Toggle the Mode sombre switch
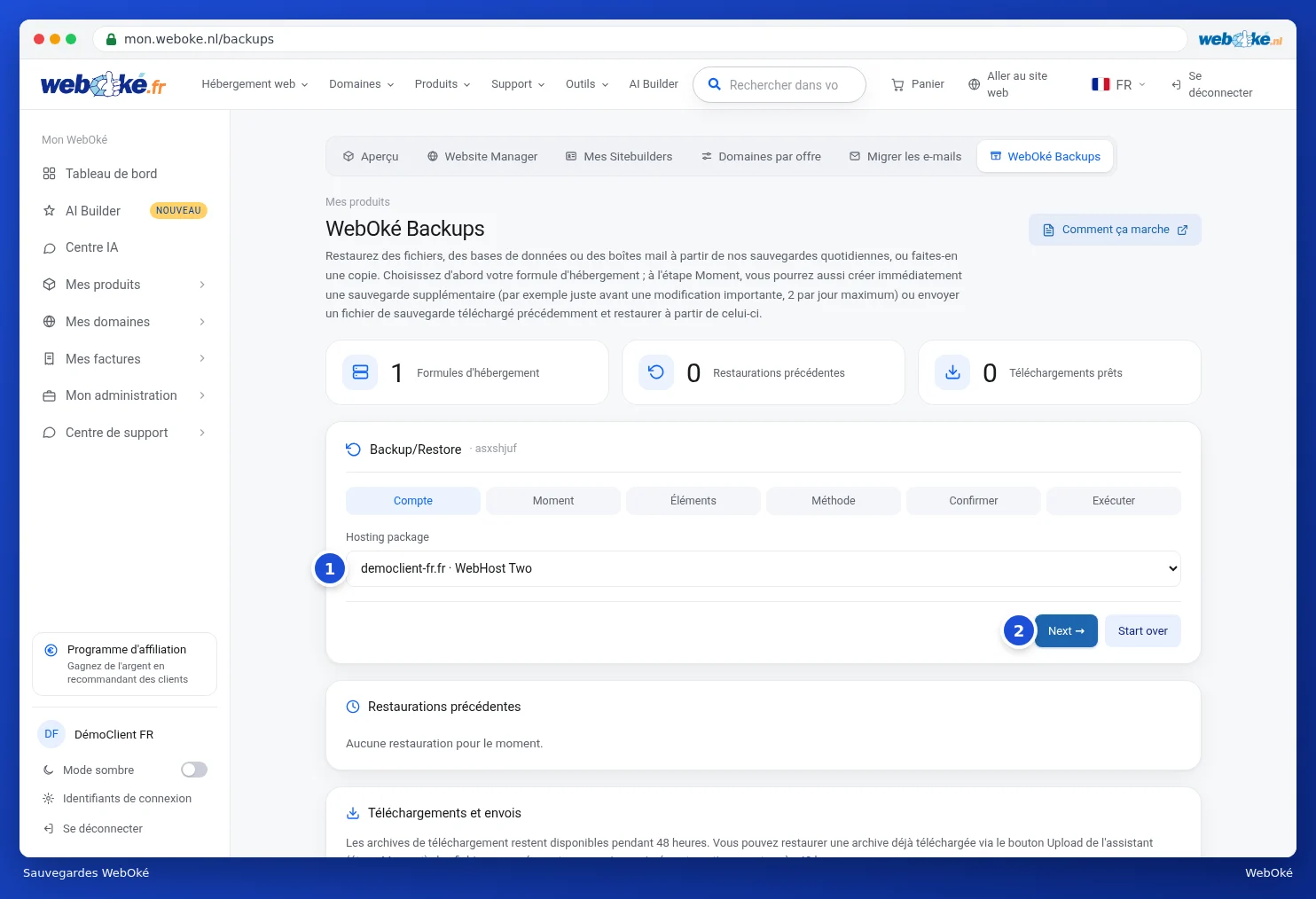The image size is (1316, 899). (x=194, y=770)
